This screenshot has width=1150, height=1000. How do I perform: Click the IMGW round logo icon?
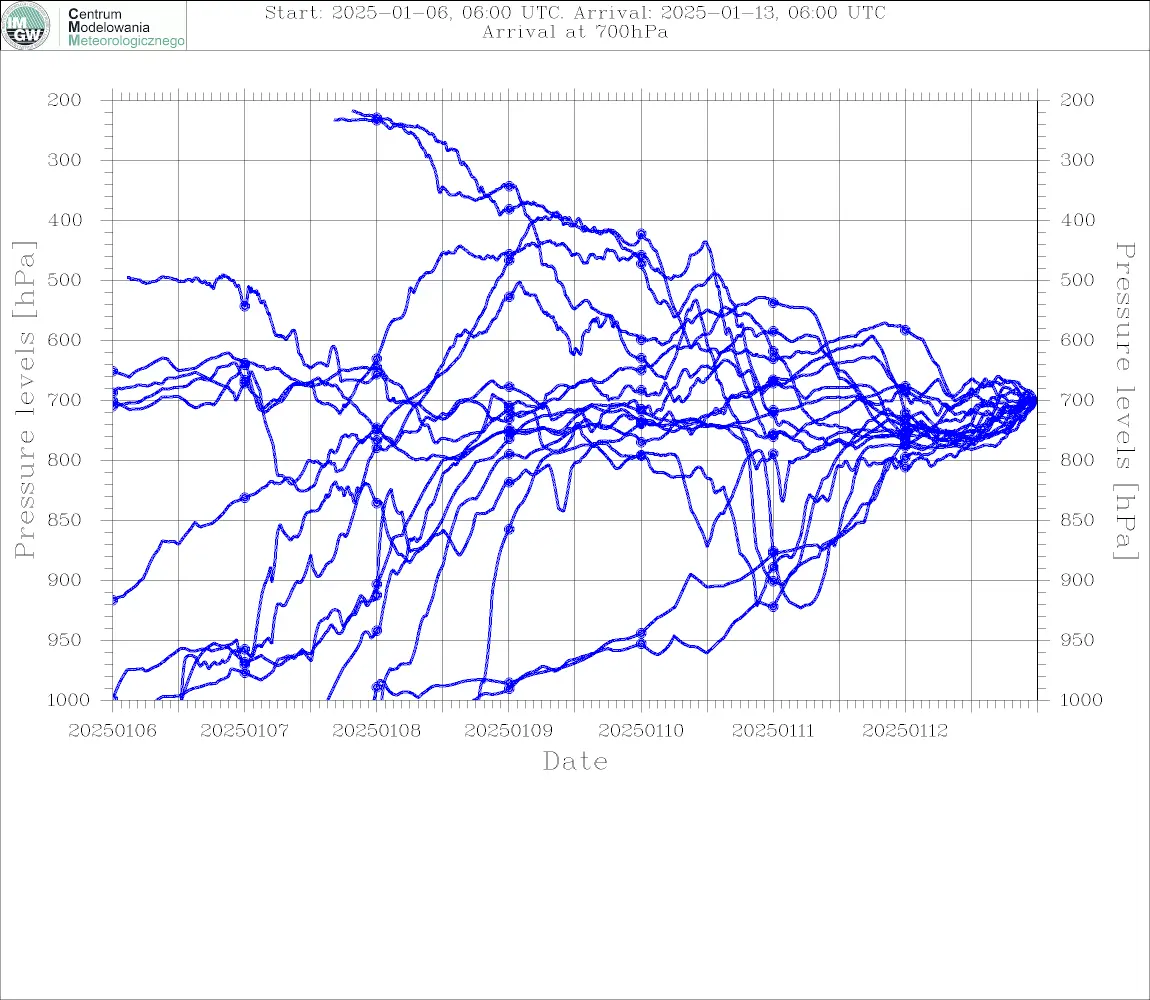pos(26,26)
